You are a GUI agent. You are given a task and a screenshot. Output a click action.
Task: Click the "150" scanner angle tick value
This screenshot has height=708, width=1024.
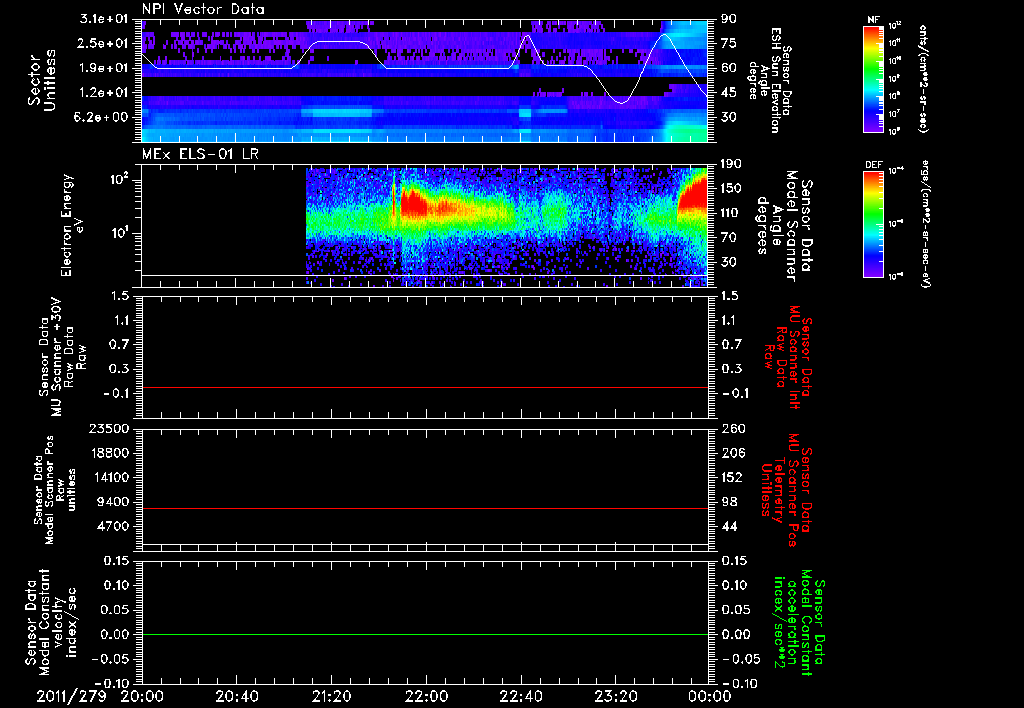point(731,189)
